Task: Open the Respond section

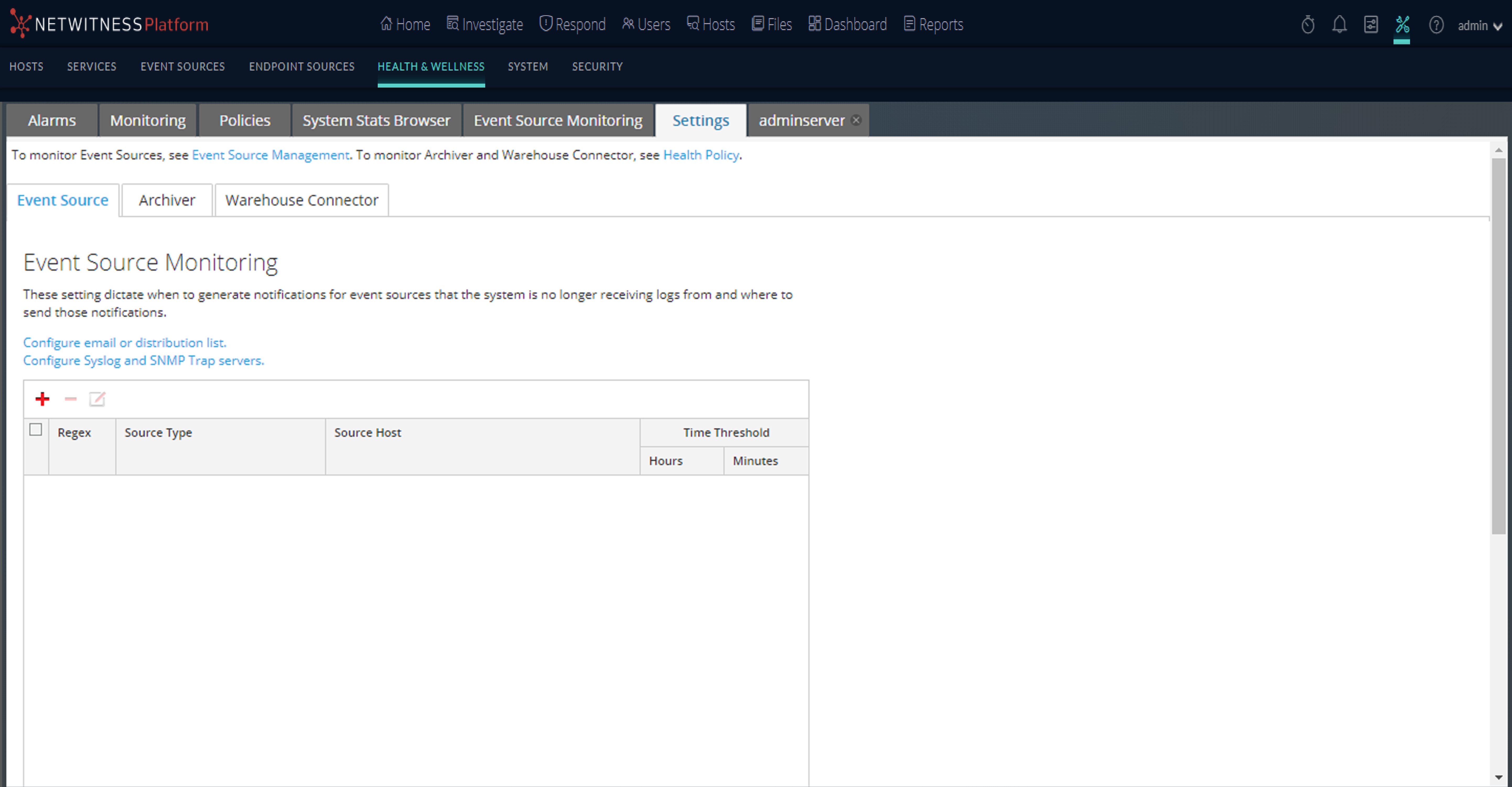Action: 572,24
